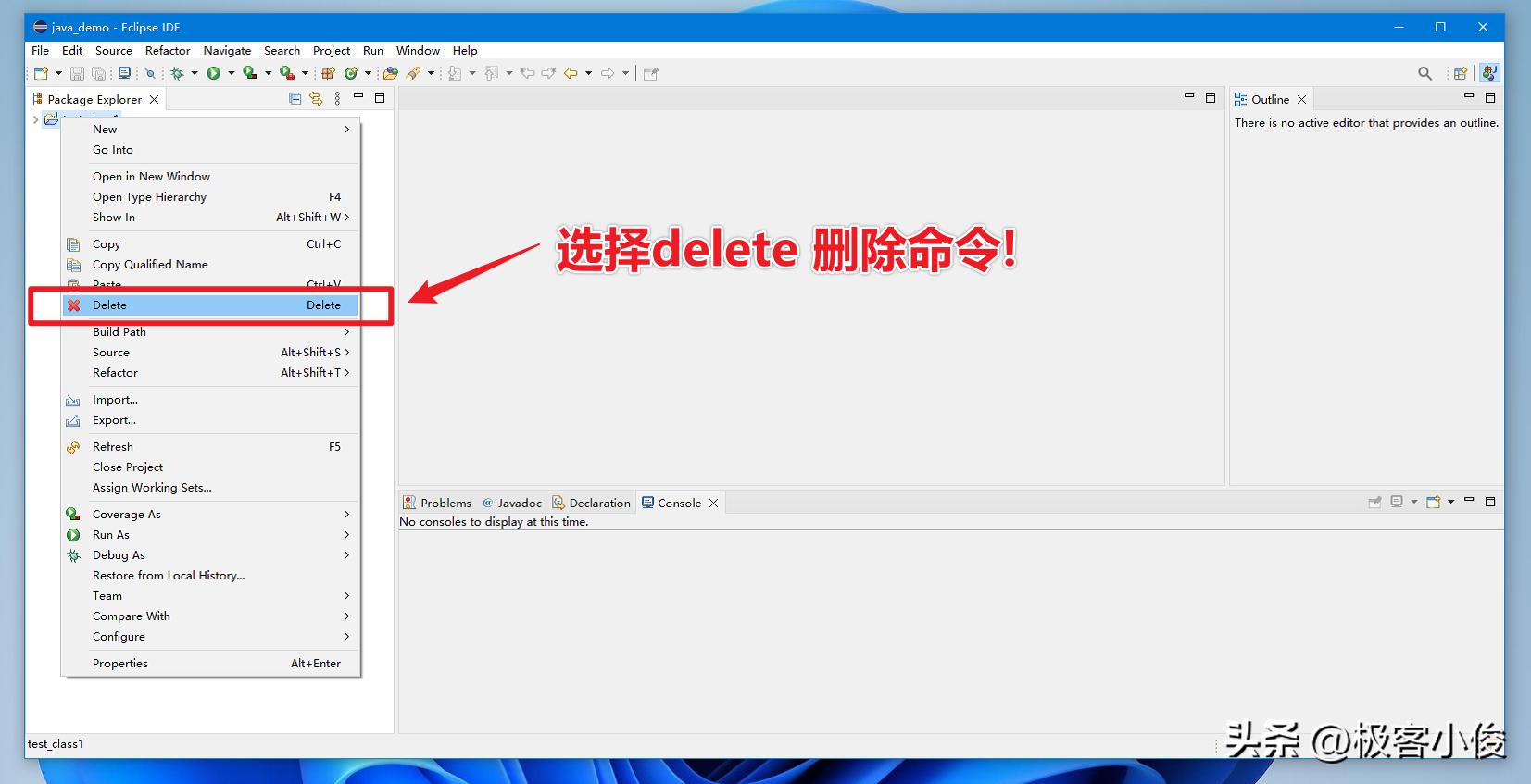Click the Coverage launch toolbar icon

(250, 73)
